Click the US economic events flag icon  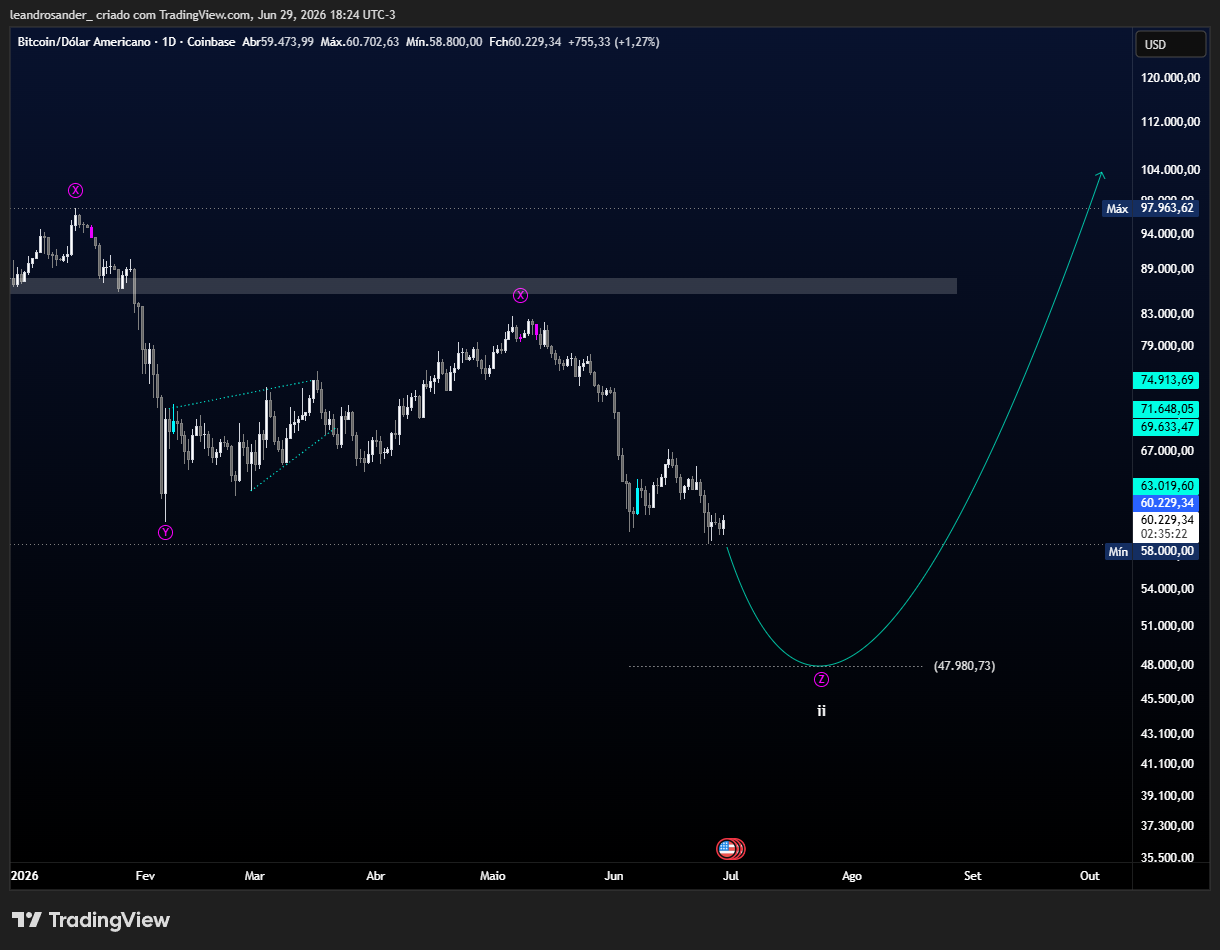point(727,849)
